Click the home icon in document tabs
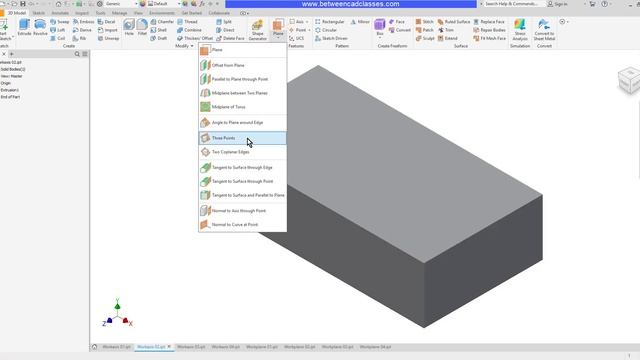Screen dimensions: 640x360 [94, 347]
